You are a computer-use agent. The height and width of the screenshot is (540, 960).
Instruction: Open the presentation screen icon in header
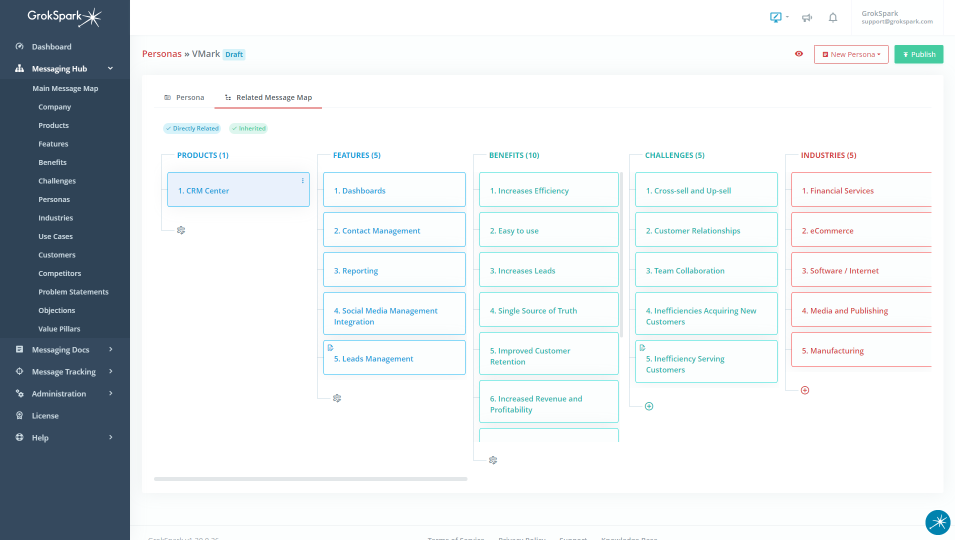pos(775,17)
